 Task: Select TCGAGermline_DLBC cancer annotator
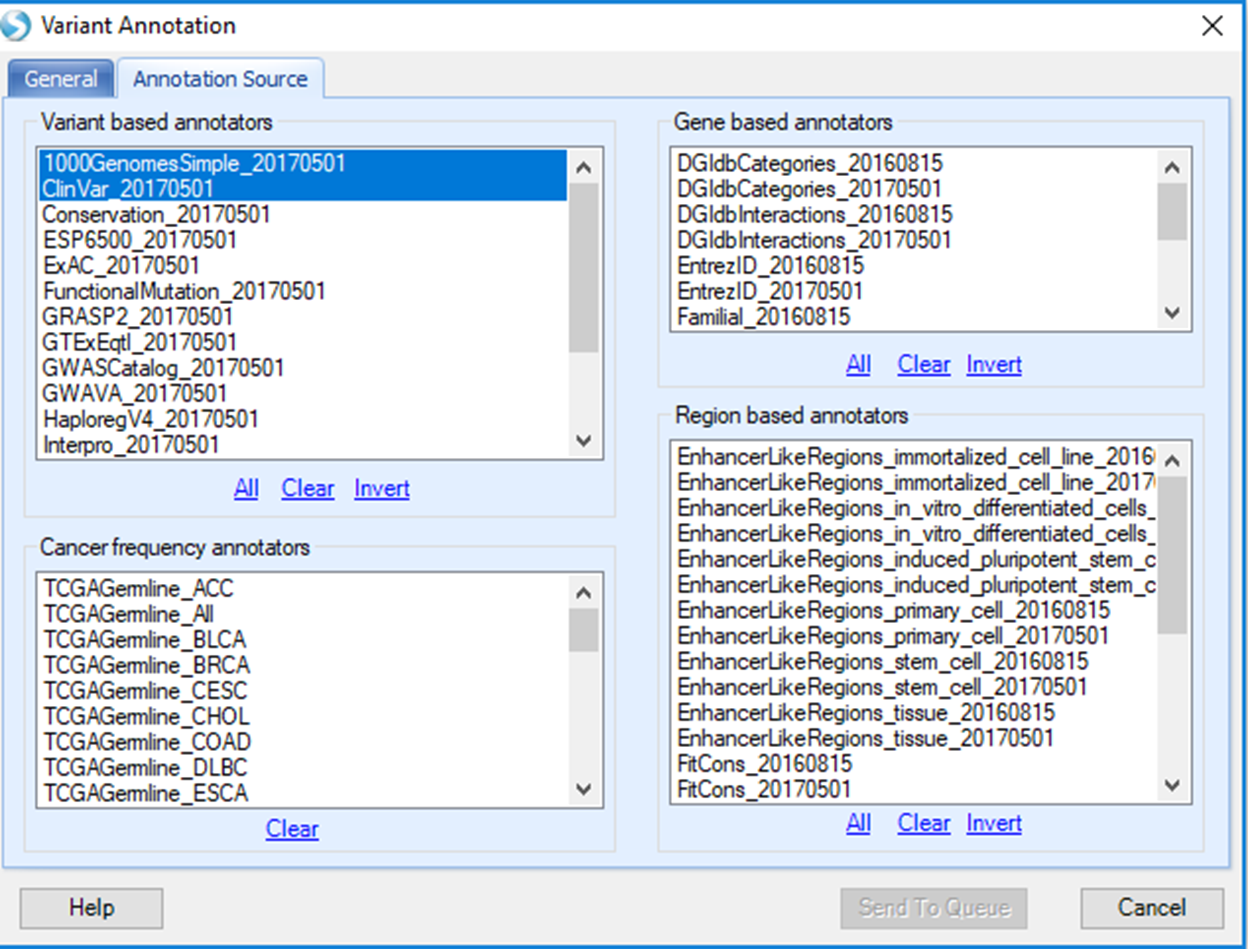pyautogui.click(x=303, y=769)
